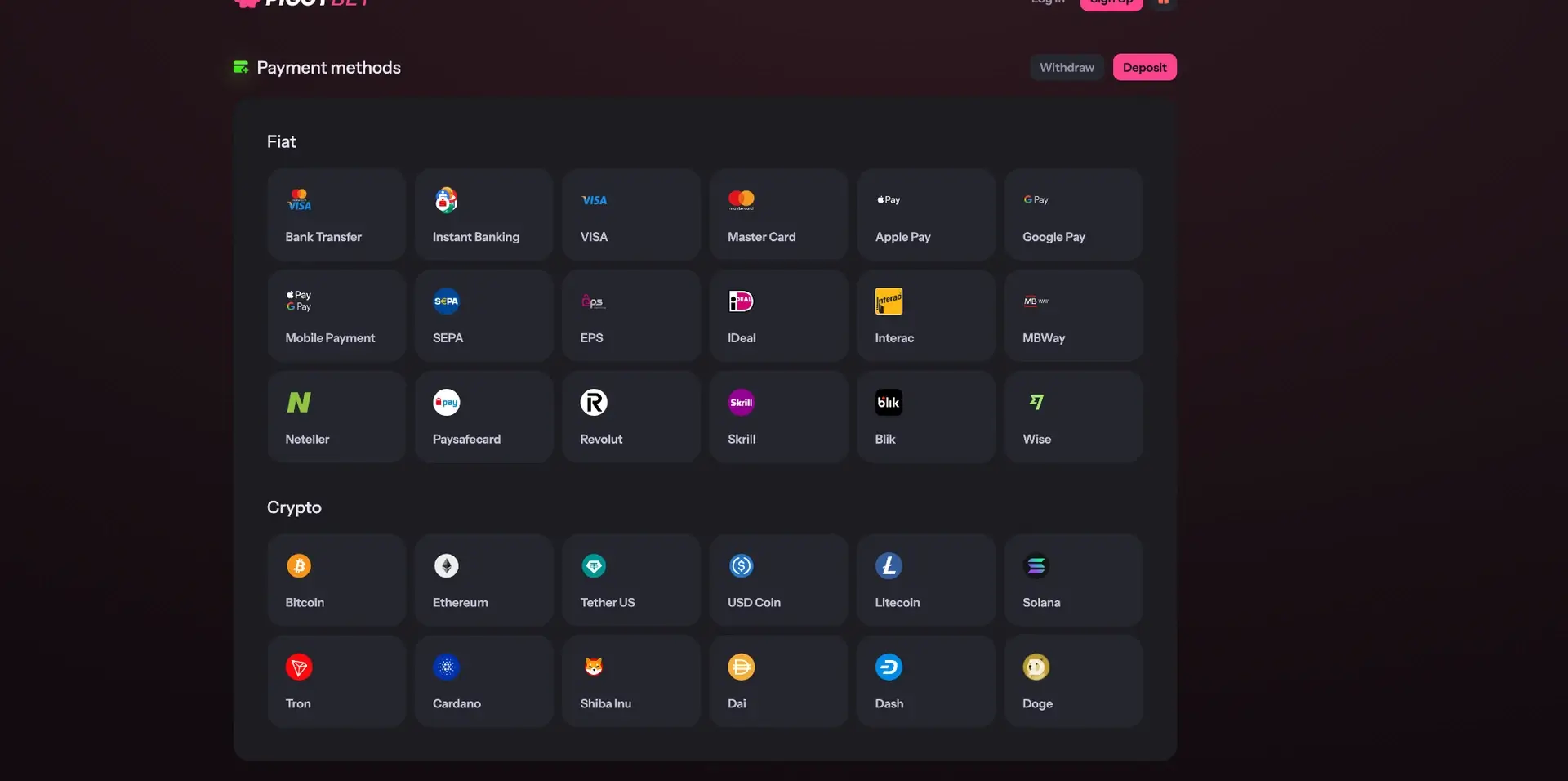Viewport: 1568px width, 781px height.
Task: Select the Instant Banking icon
Action: coord(447,200)
